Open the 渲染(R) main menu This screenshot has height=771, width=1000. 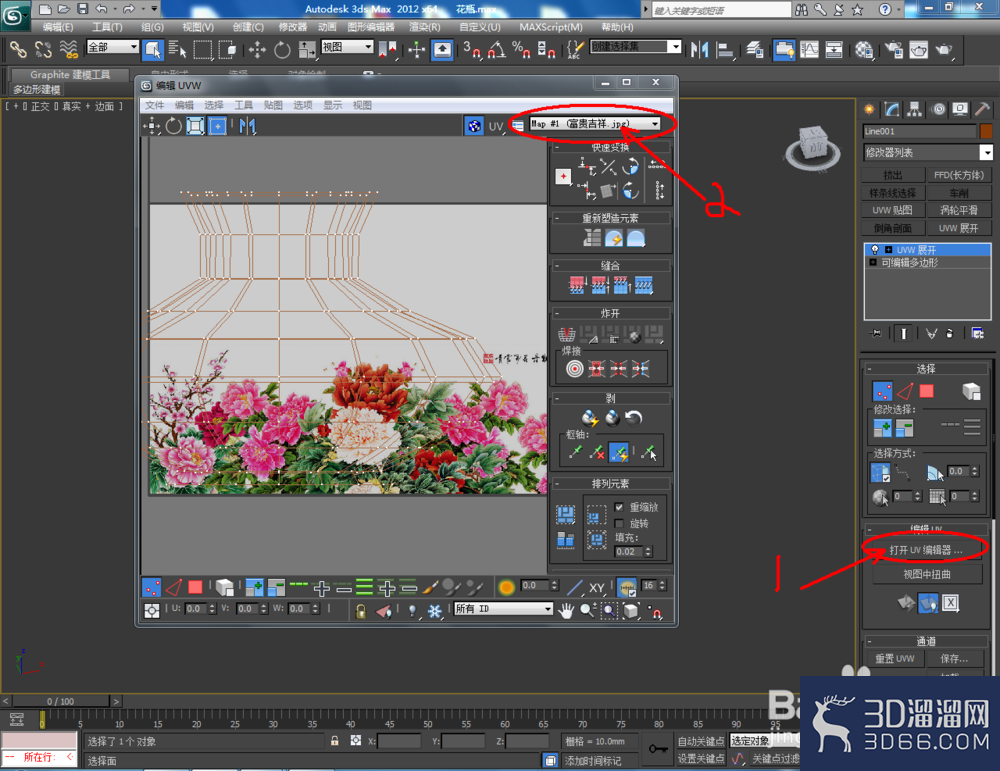coord(424,27)
